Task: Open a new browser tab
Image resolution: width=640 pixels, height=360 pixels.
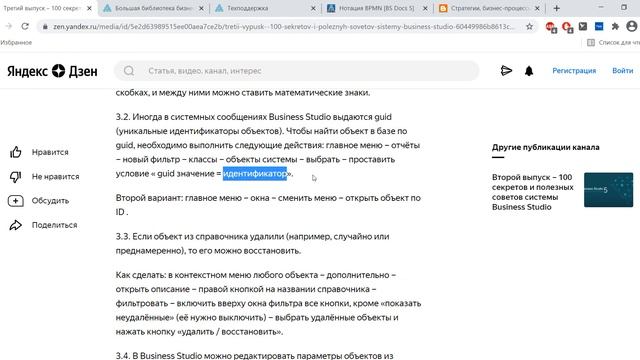Action: point(557,8)
